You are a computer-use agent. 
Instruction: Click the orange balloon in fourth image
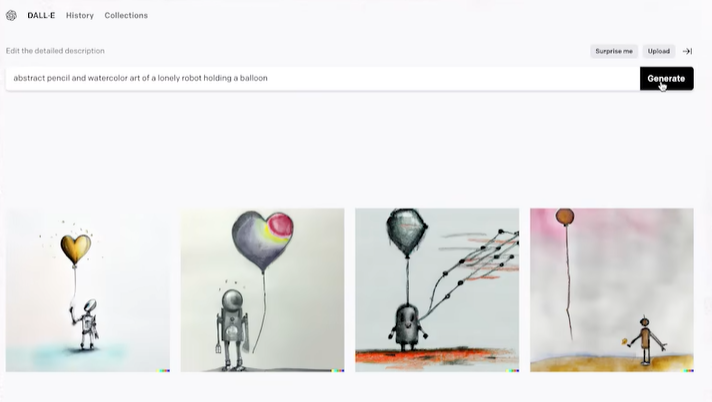(x=565, y=217)
